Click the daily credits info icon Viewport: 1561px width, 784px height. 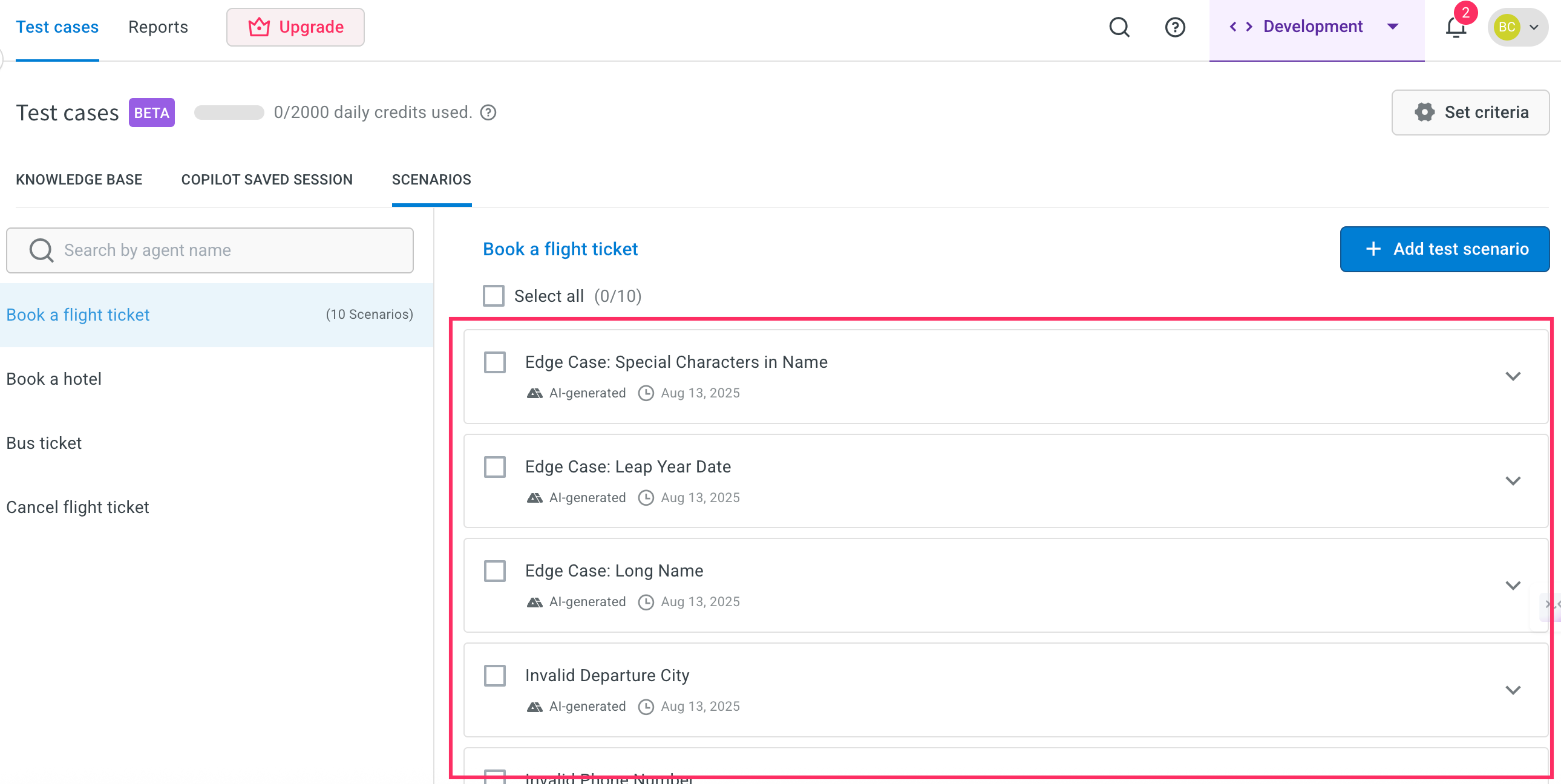click(x=488, y=113)
